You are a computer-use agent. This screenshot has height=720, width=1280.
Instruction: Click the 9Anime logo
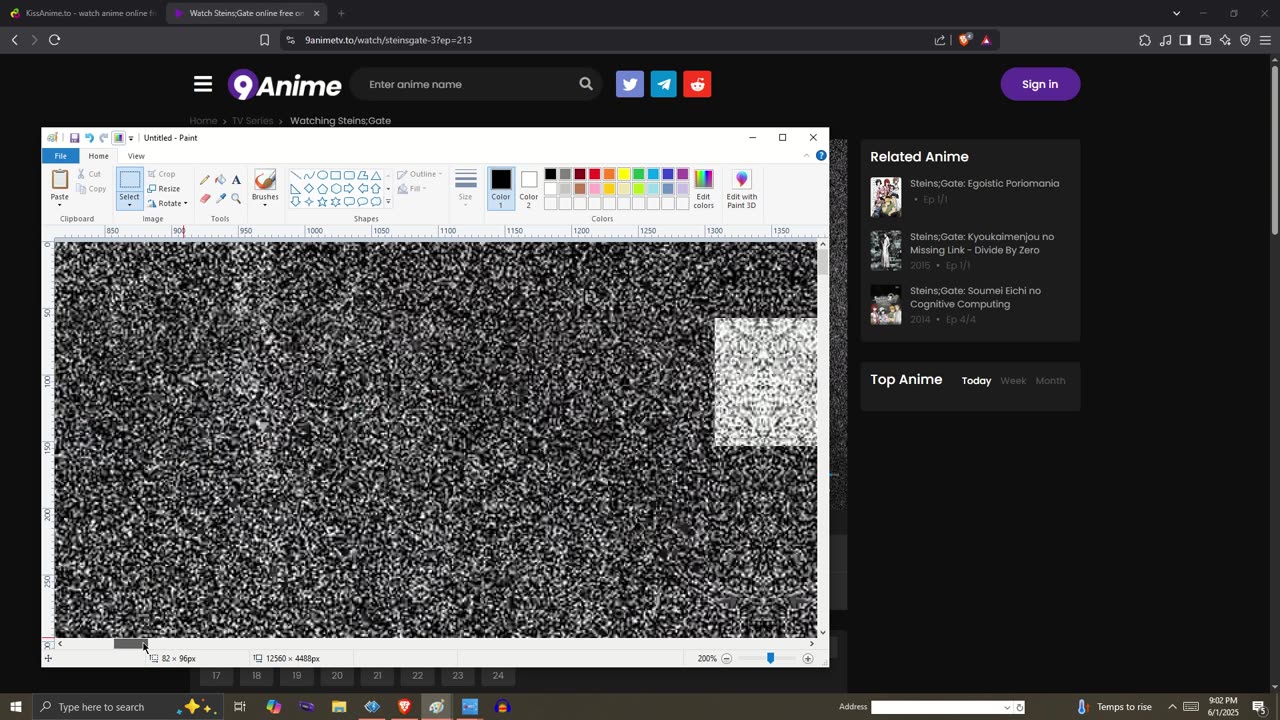(285, 85)
